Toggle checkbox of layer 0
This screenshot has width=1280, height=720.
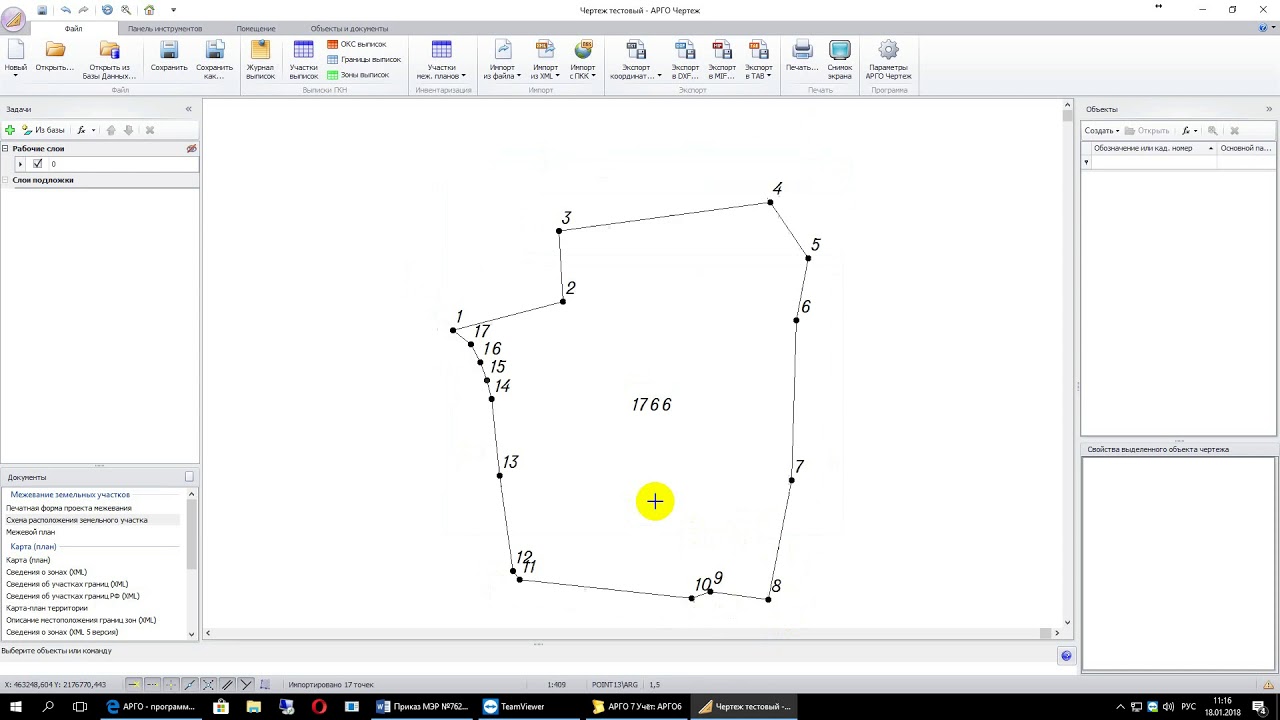pyautogui.click(x=37, y=164)
